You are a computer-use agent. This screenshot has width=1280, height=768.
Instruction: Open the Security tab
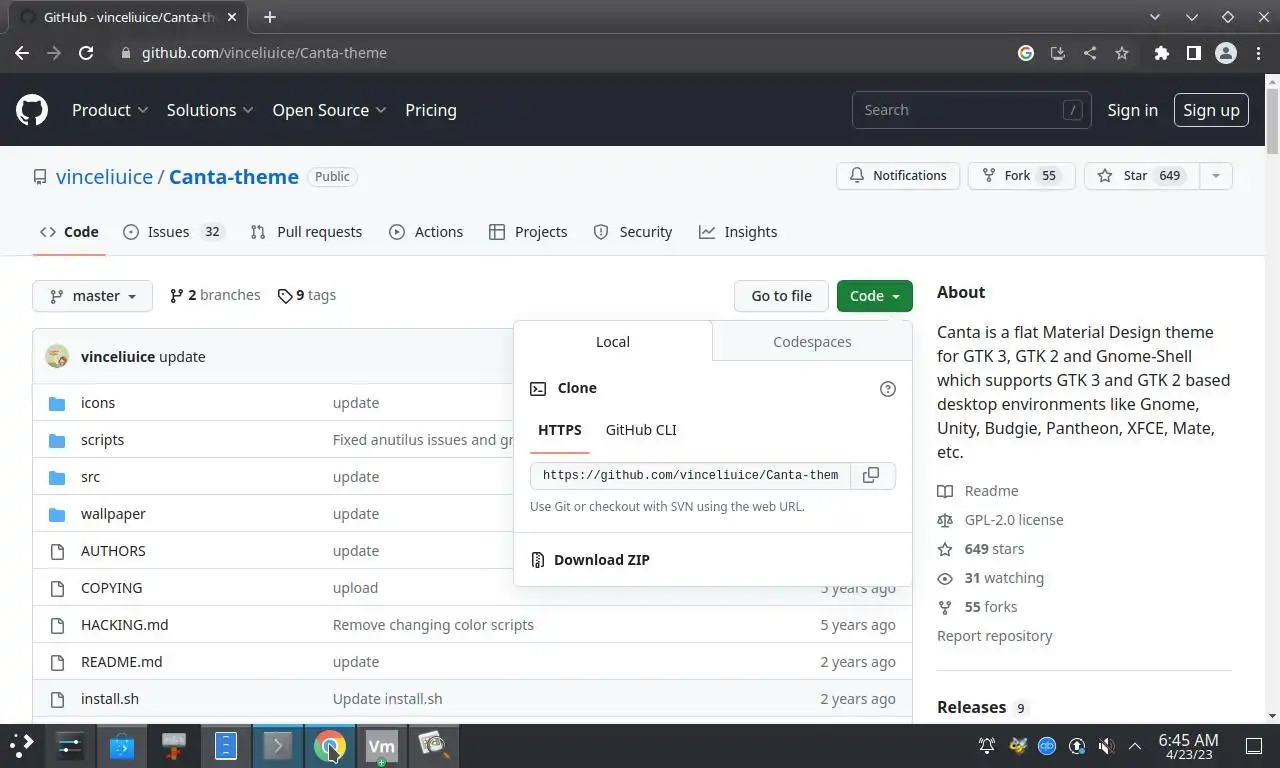click(x=632, y=232)
